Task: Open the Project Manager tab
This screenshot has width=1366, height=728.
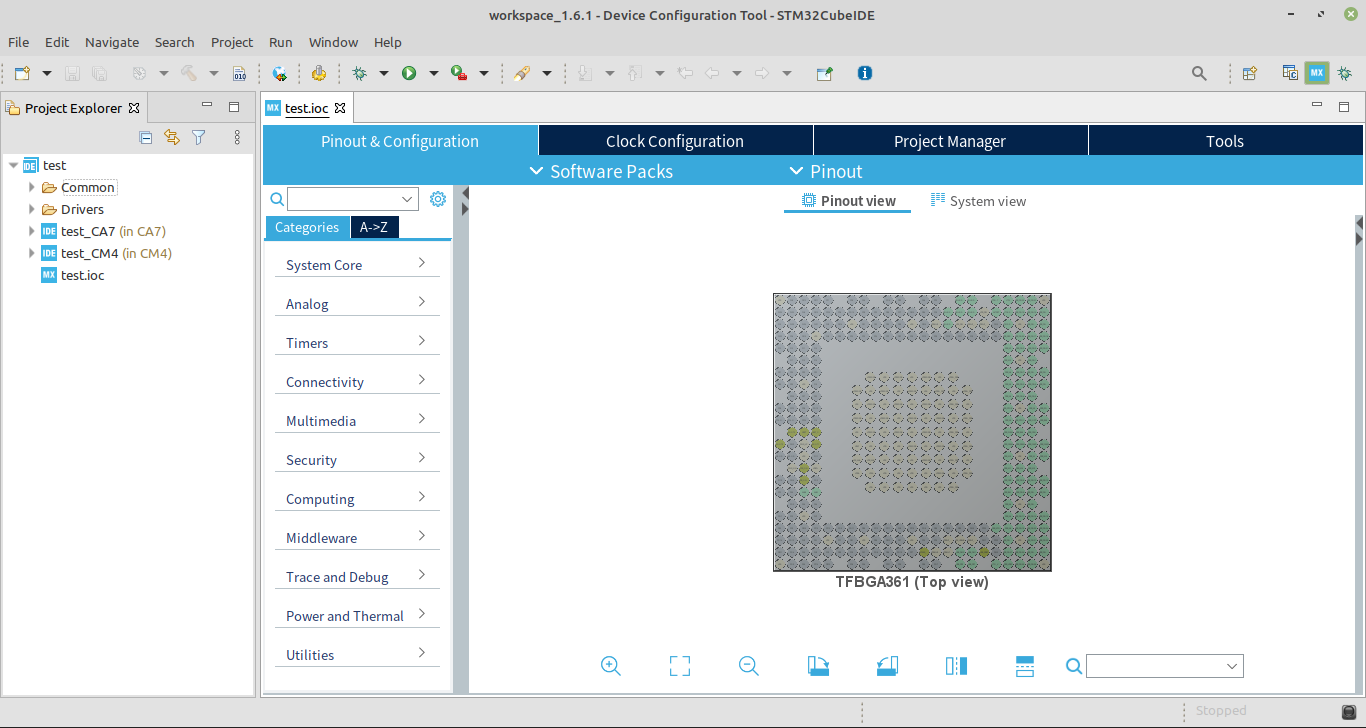Action: point(950,141)
